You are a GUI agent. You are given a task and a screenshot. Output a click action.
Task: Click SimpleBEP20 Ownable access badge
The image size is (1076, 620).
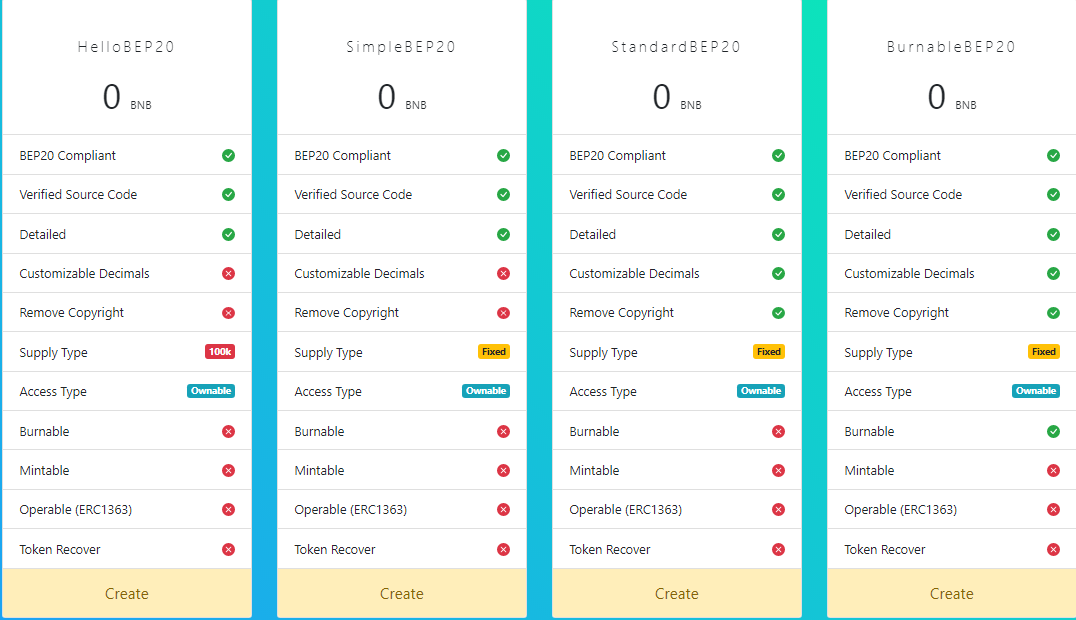click(486, 391)
